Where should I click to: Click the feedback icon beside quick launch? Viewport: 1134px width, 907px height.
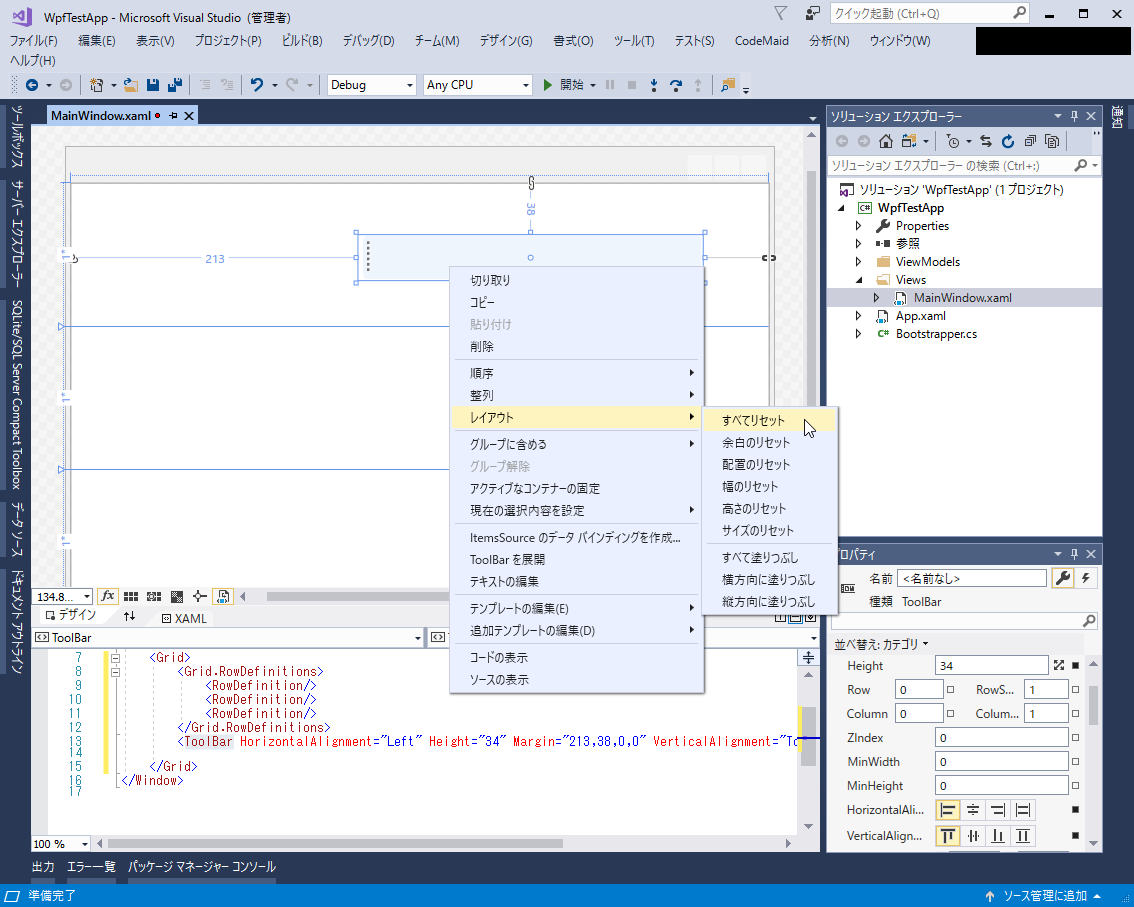point(813,13)
